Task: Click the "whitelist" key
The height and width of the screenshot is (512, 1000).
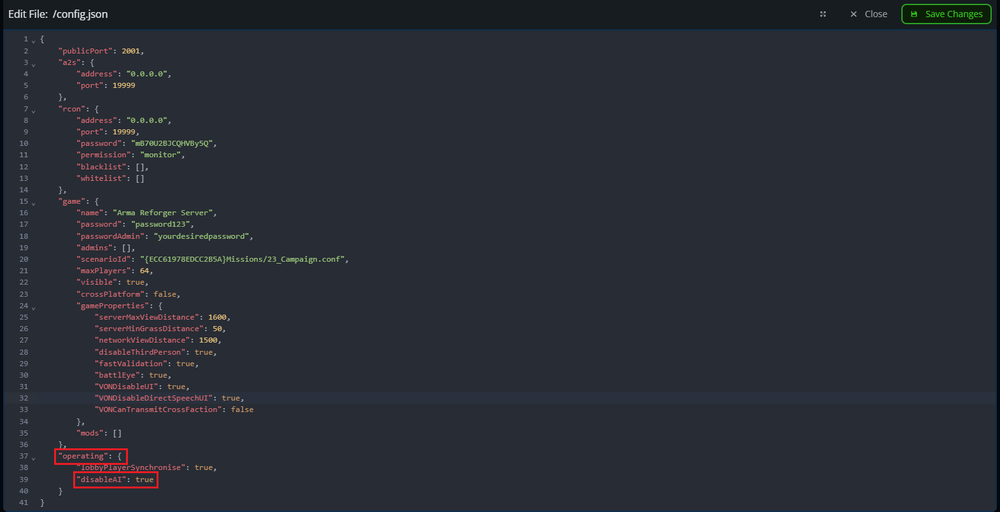Action: [101, 178]
